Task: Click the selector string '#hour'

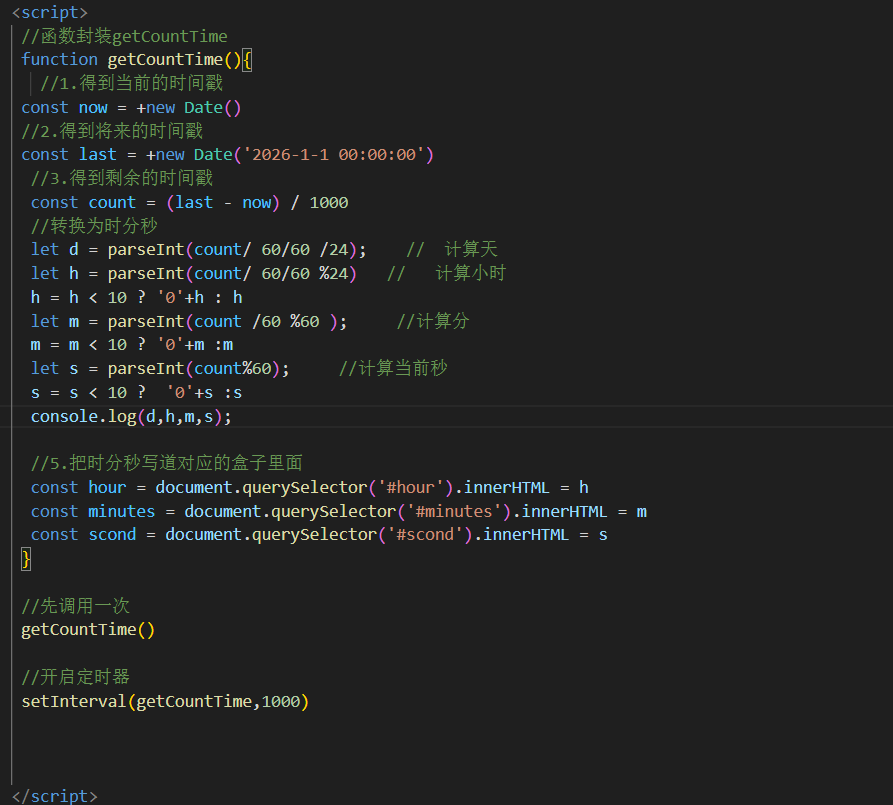Action: click(x=411, y=488)
